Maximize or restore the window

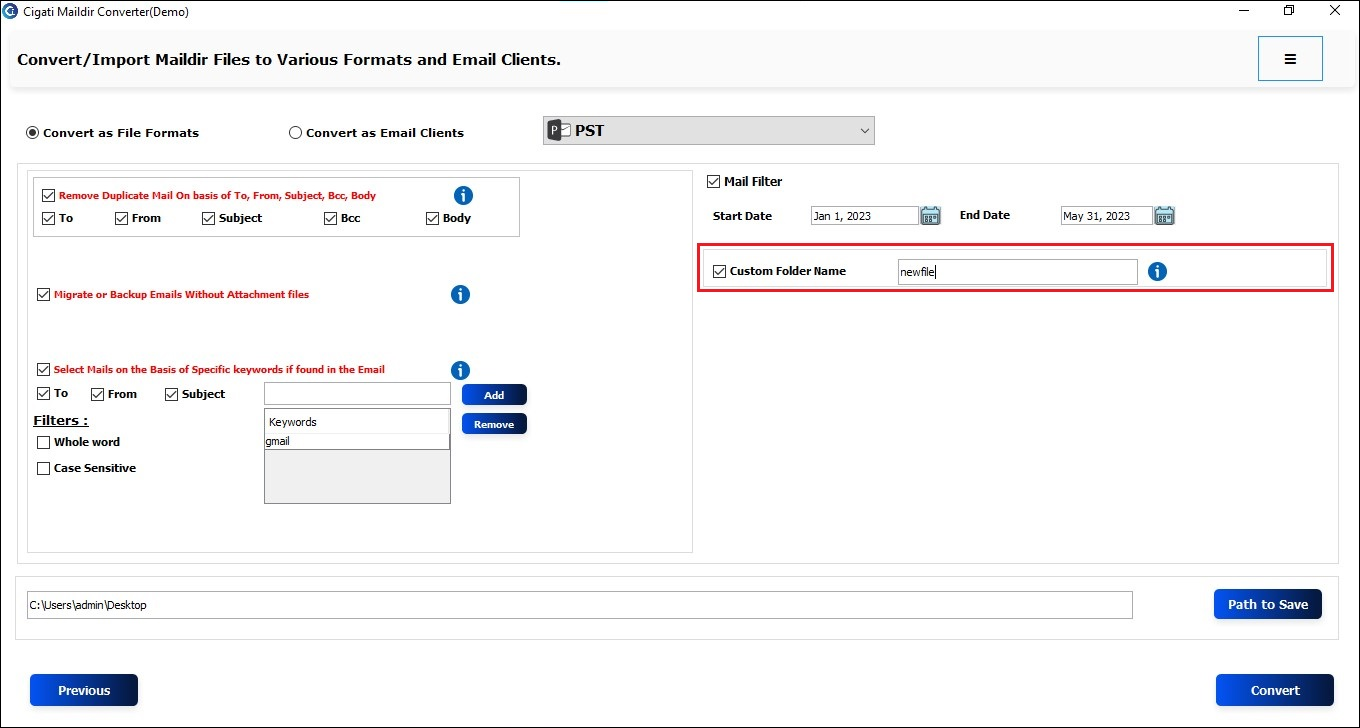[x=1289, y=11]
